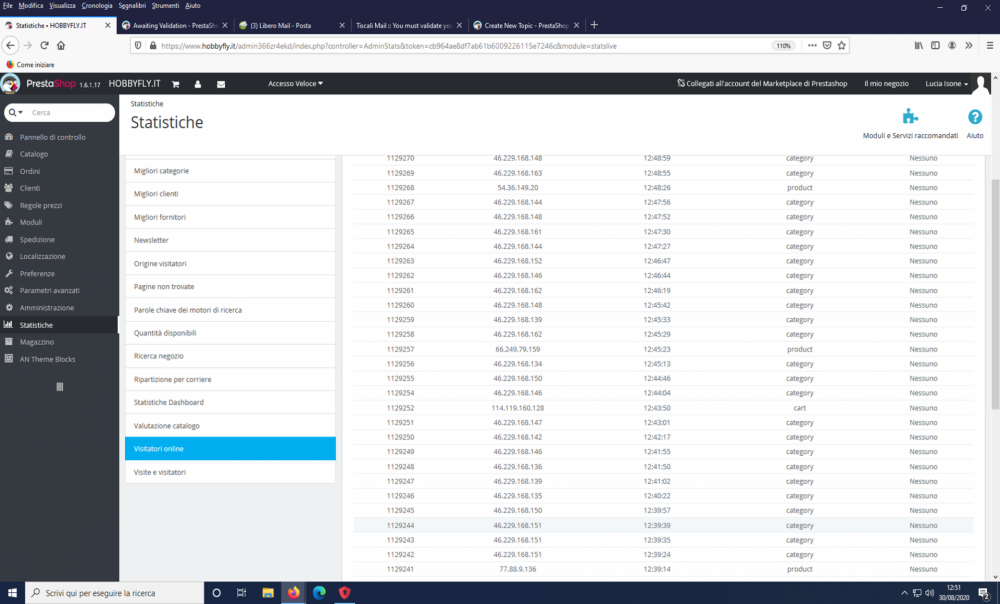Click the browser back arrow
The height and width of the screenshot is (604, 1000).
click(x=10, y=45)
